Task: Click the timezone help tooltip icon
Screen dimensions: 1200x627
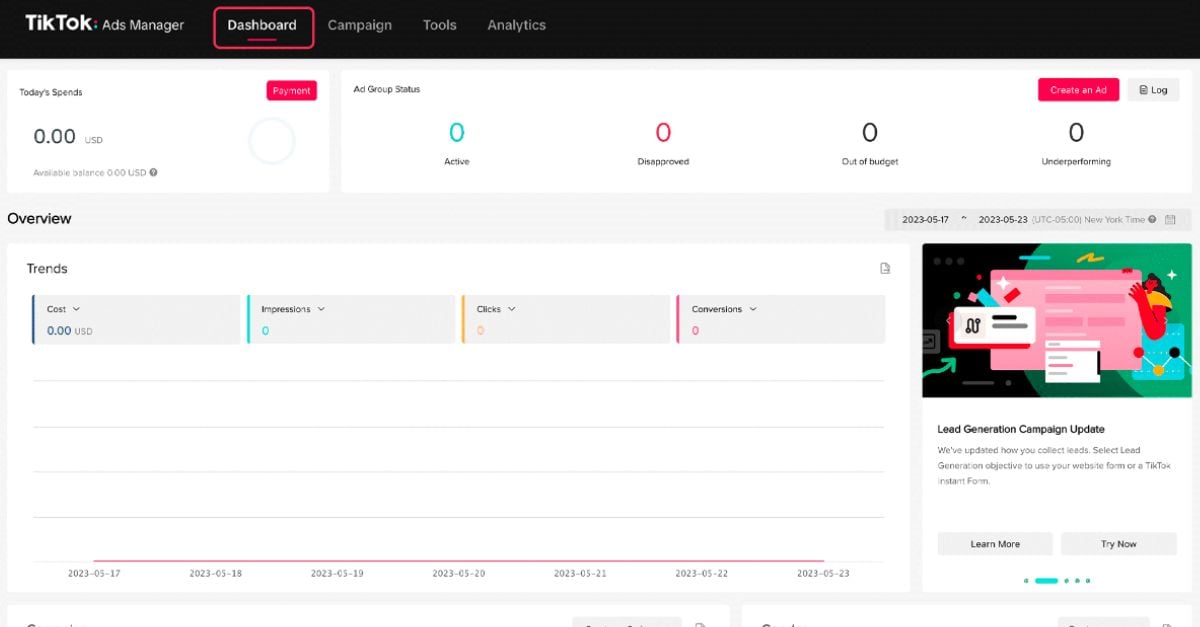Action: tap(1150, 219)
